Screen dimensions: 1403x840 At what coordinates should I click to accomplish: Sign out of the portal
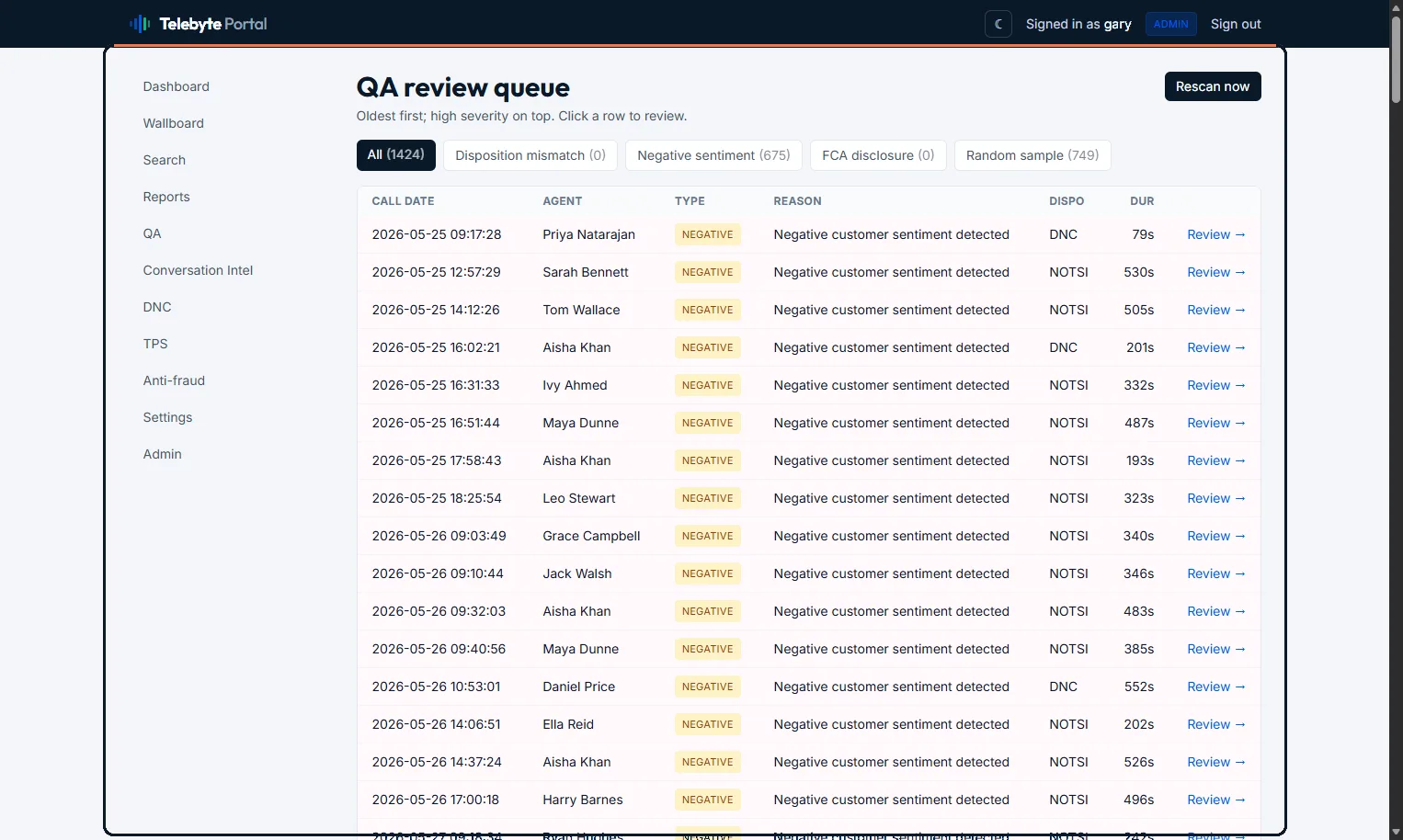coord(1236,24)
